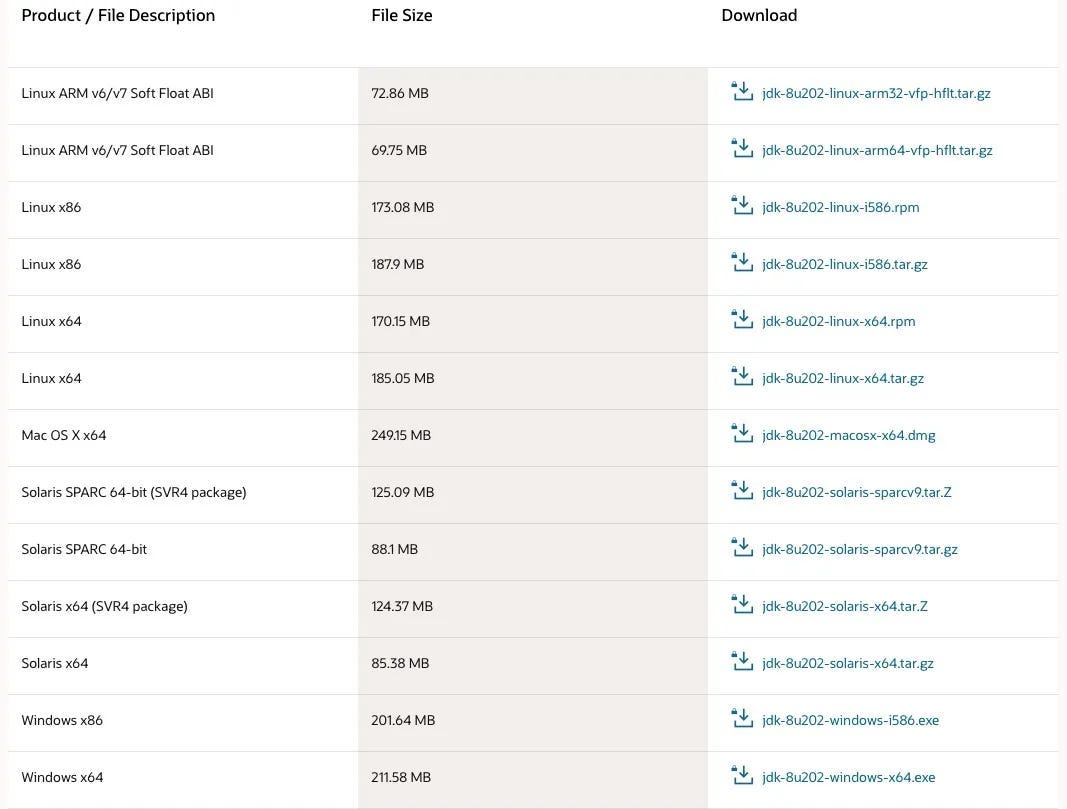
Task: Click download icon for jdk-8u202-windows-i586.exe
Action: pyautogui.click(x=742, y=719)
